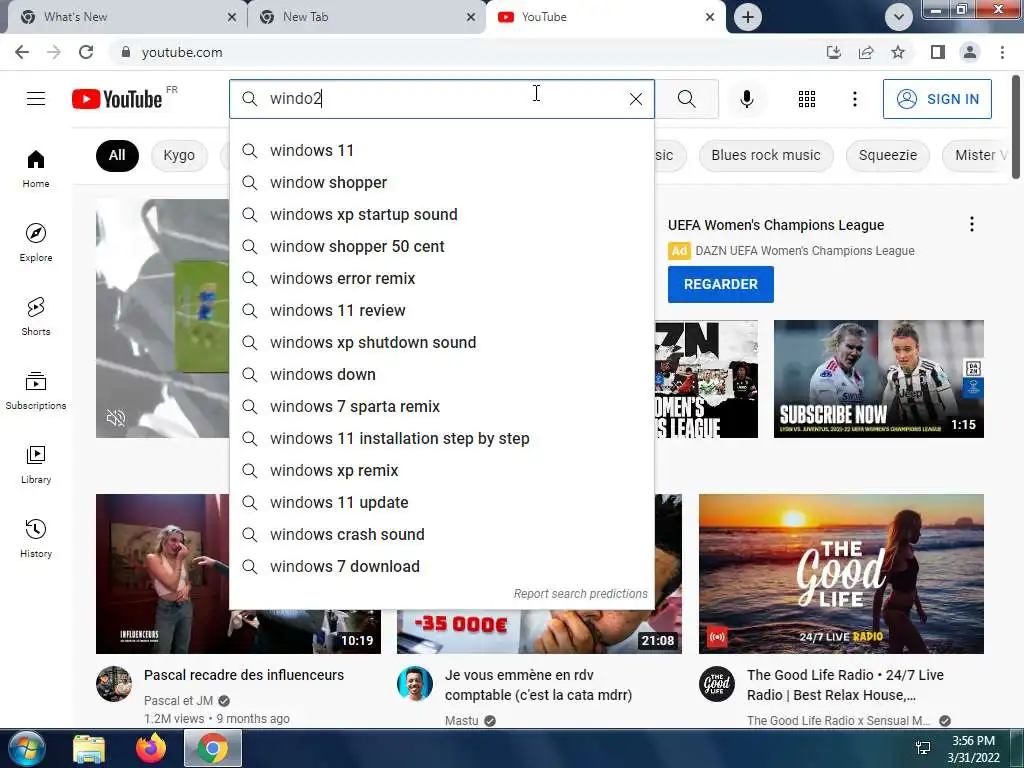Click the network icon in system tray
This screenshot has height=768, width=1024.
tap(923, 748)
